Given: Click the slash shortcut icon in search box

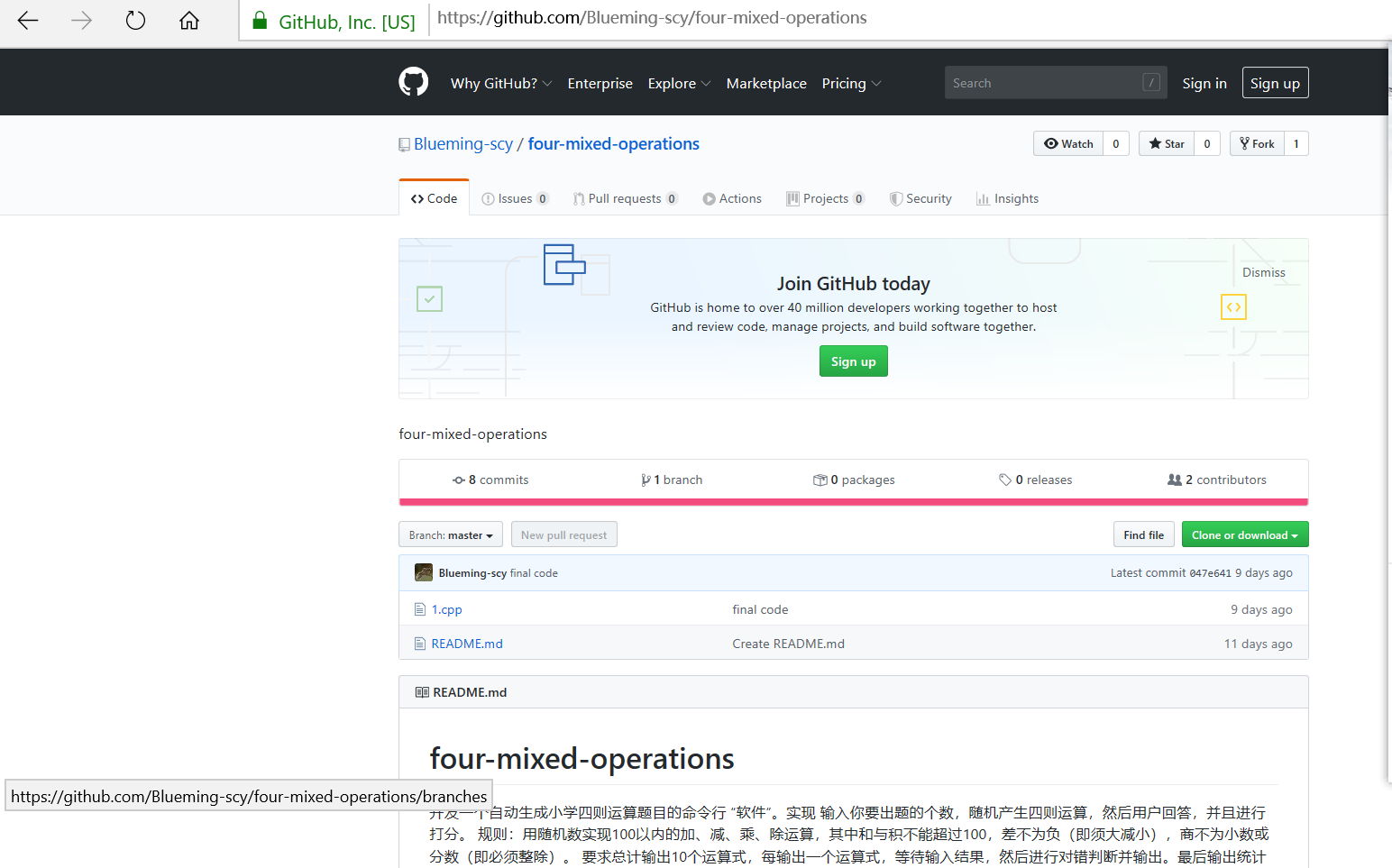Looking at the screenshot, I should (1151, 82).
